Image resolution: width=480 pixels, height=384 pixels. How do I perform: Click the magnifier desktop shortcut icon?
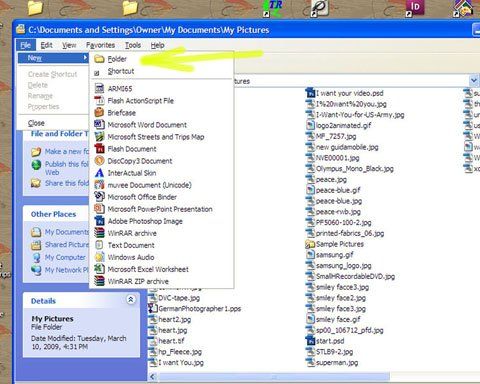coord(320,8)
